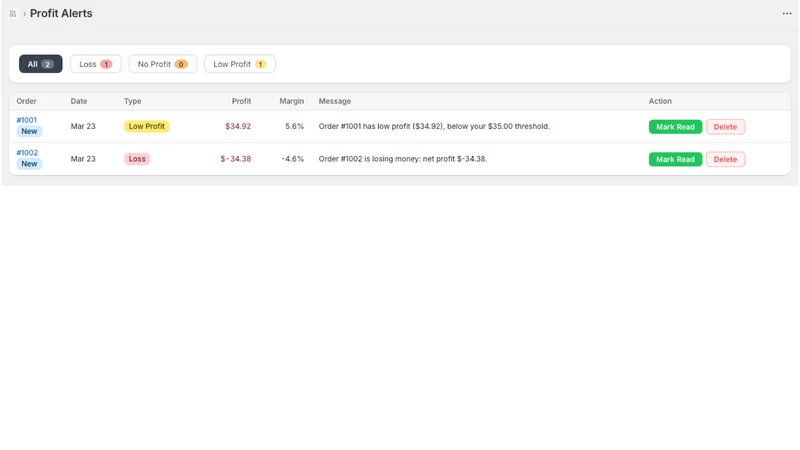
Task: Select the -4.6% margin value
Action: [292, 159]
